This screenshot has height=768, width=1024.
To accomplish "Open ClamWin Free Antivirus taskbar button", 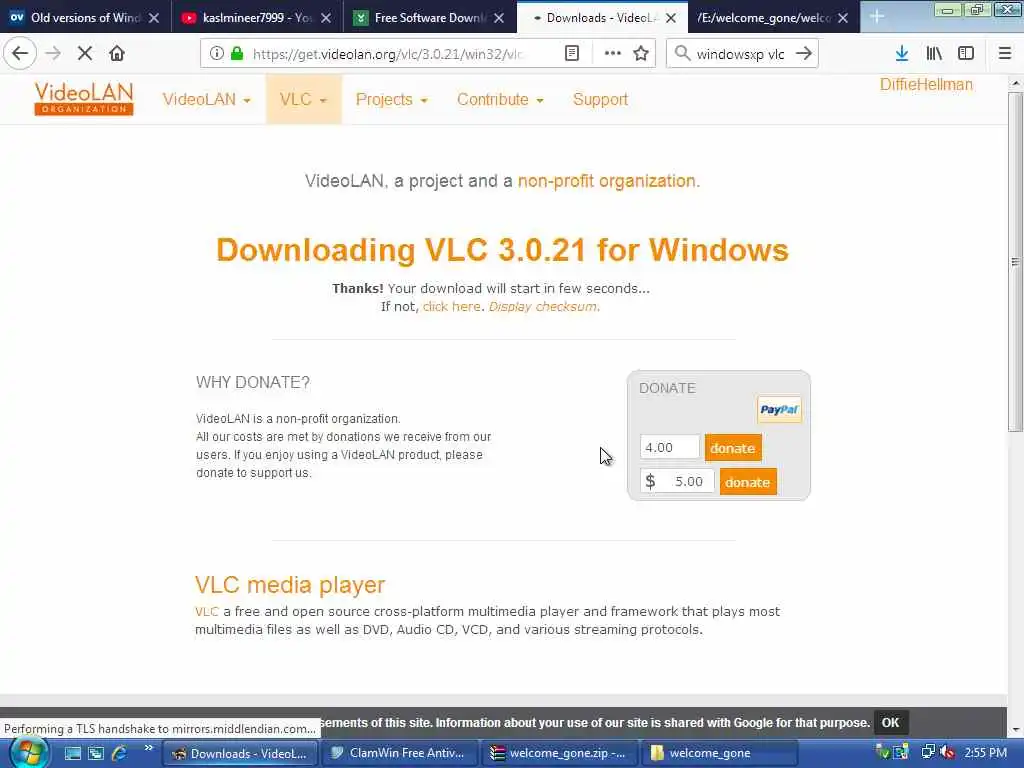I will point(399,753).
